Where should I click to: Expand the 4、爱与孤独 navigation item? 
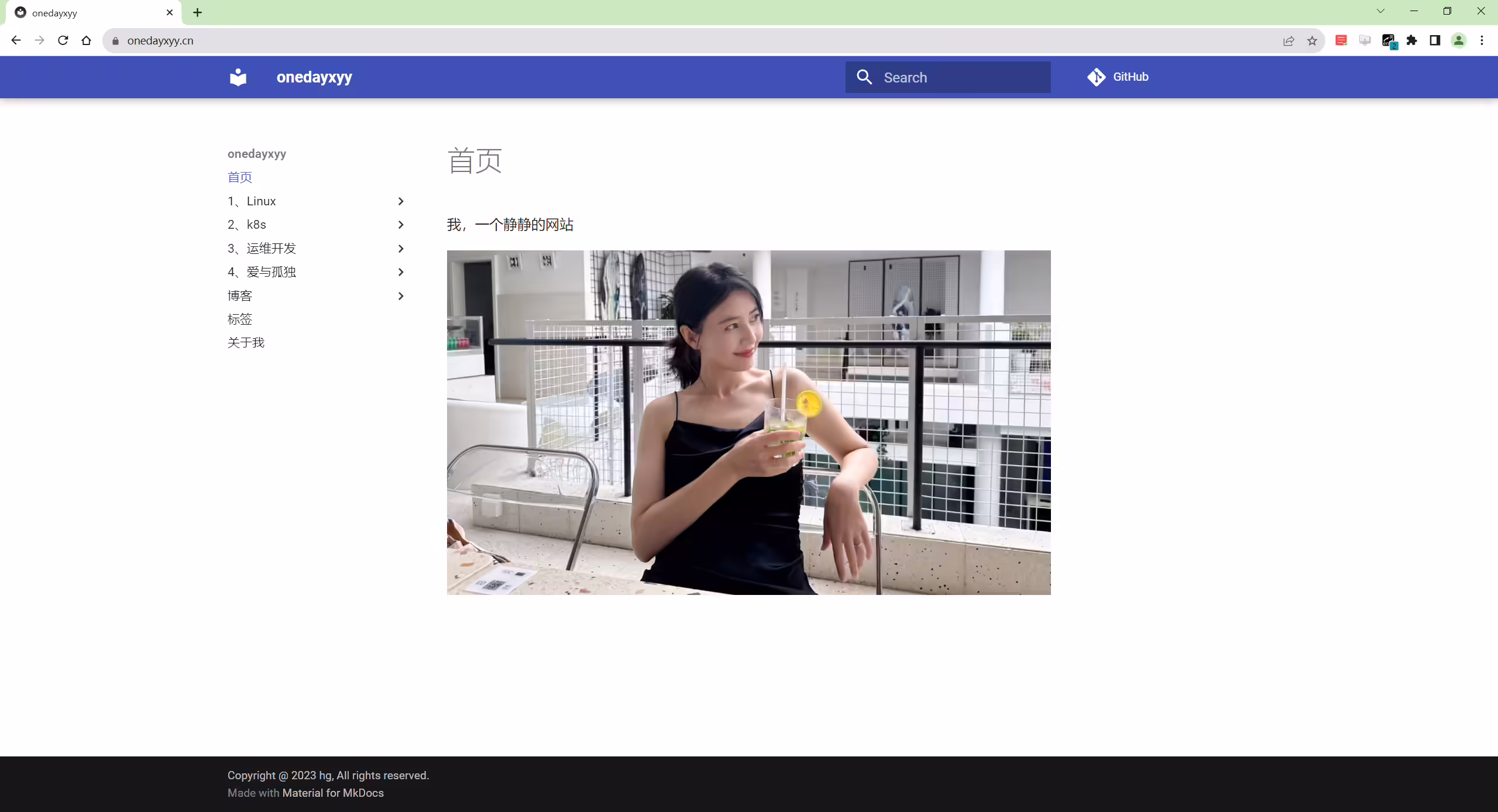coord(316,272)
